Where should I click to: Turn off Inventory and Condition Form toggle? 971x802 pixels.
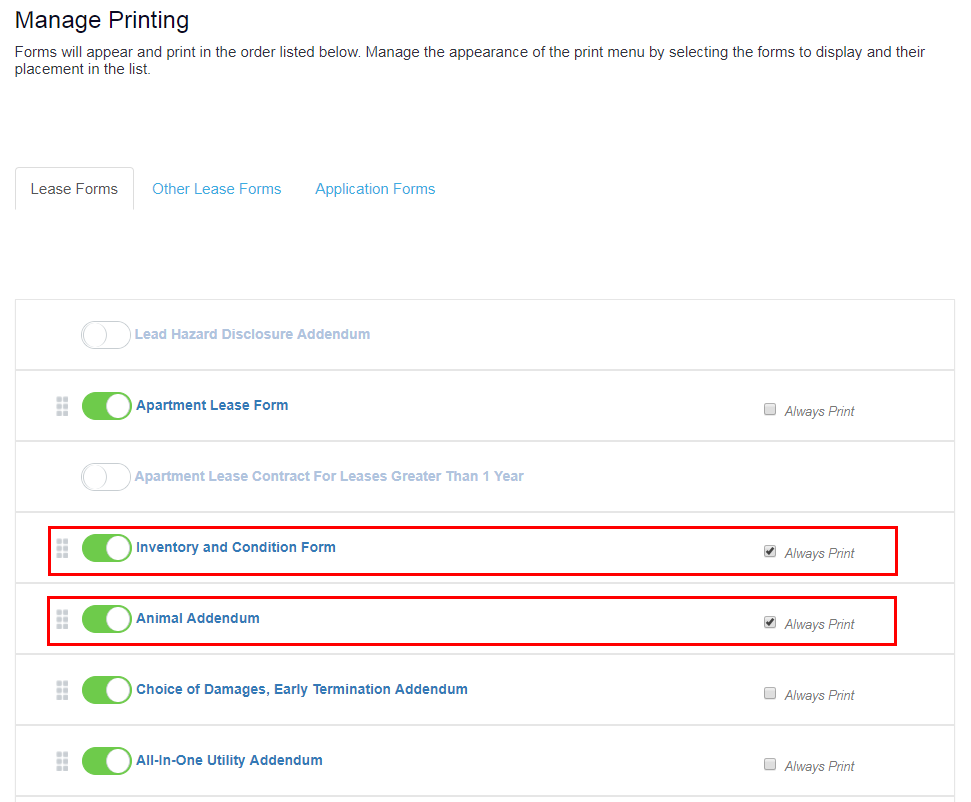tap(106, 548)
